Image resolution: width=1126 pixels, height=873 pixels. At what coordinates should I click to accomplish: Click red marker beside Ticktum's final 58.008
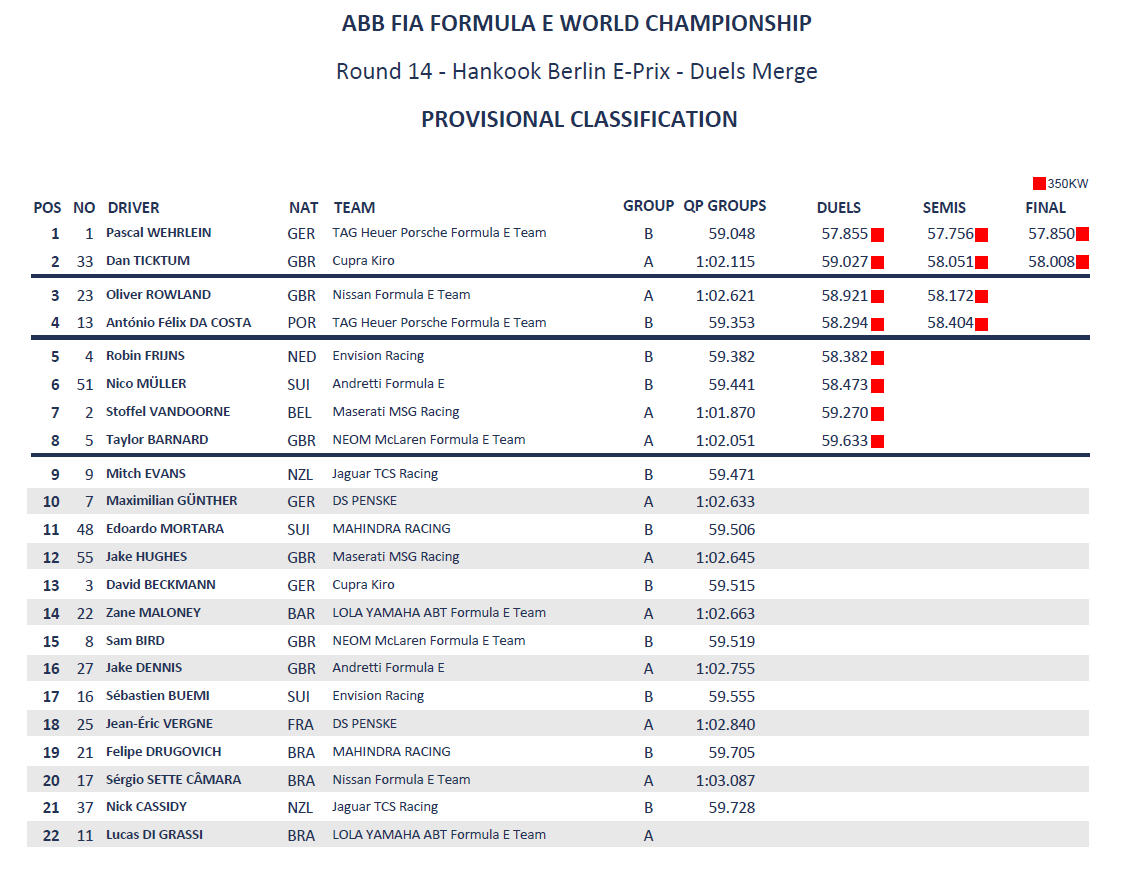[1082, 262]
